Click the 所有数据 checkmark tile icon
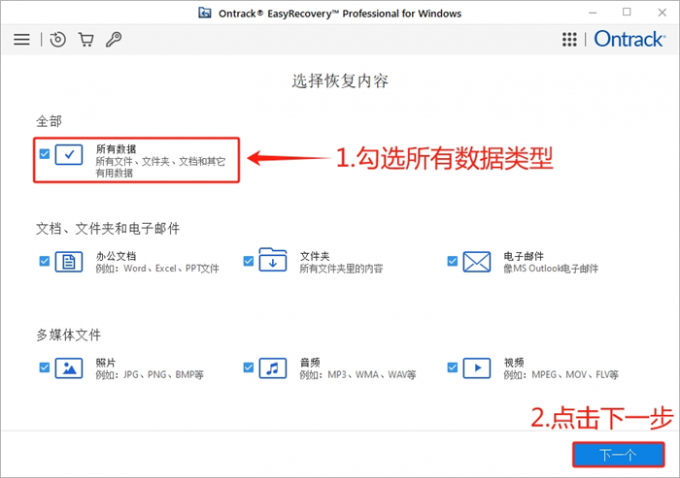The height and width of the screenshot is (478, 680). [69, 154]
